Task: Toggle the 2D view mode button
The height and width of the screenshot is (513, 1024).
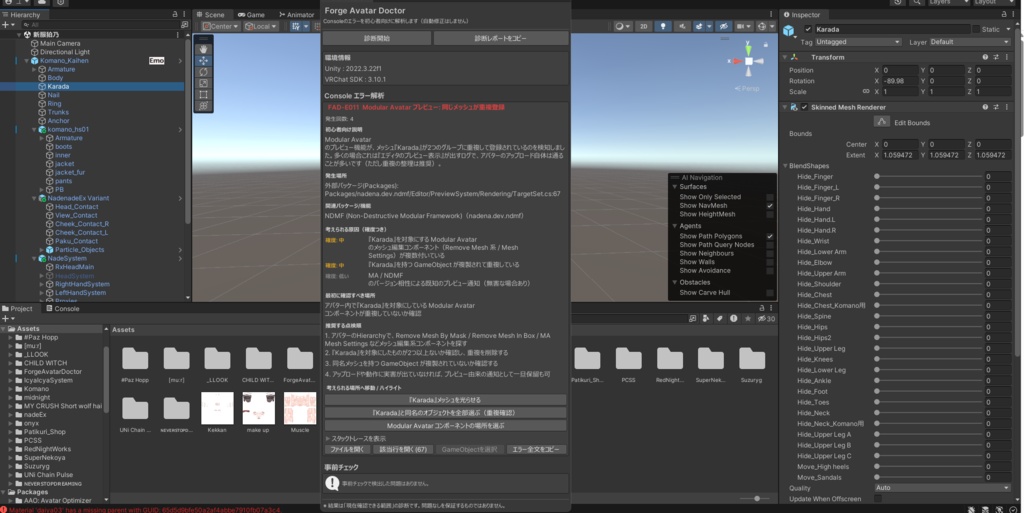Action: point(644,26)
